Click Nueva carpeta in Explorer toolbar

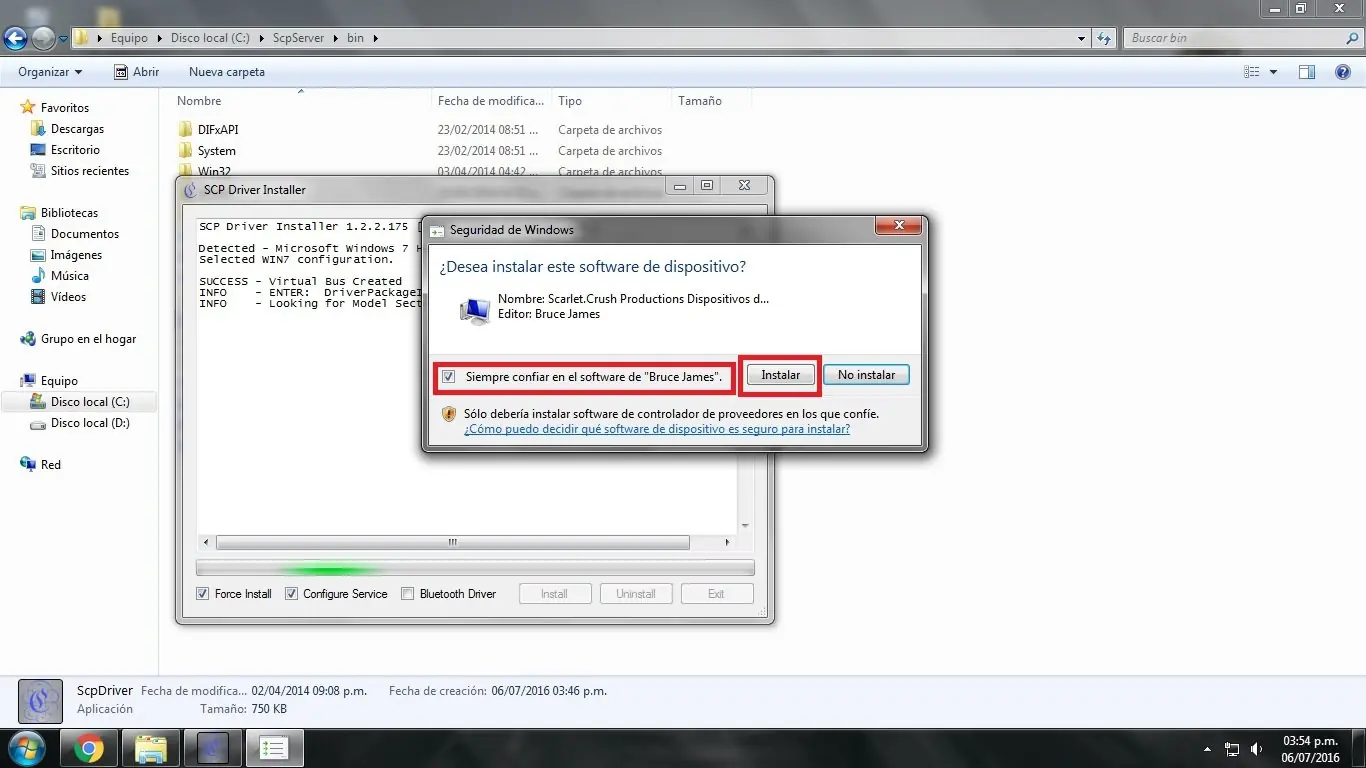[x=227, y=72]
